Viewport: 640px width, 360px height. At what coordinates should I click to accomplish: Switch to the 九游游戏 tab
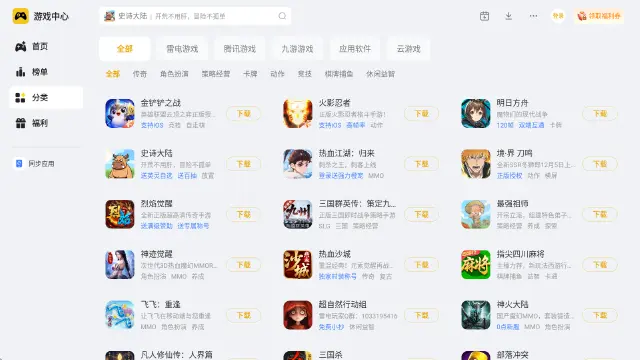click(x=297, y=49)
